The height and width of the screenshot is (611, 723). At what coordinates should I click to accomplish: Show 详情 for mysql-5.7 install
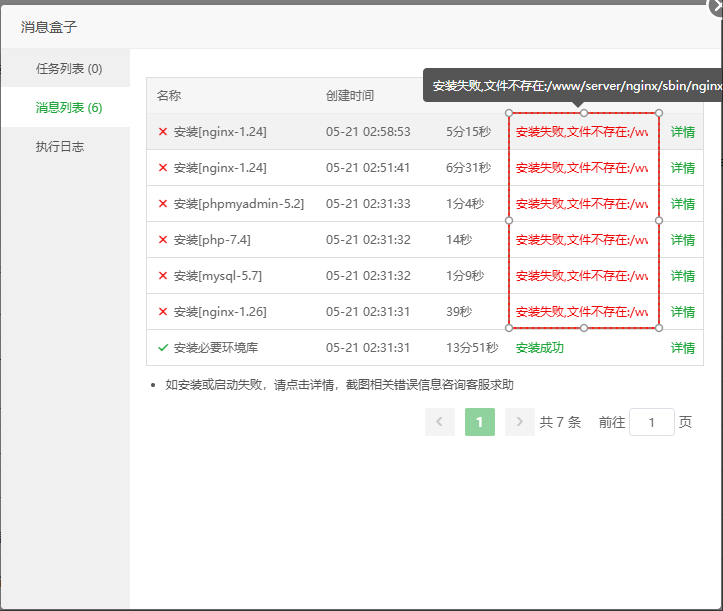(x=682, y=276)
